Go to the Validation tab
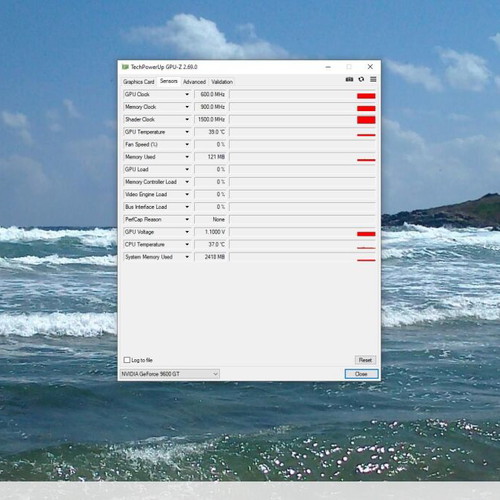The height and width of the screenshot is (500, 500). [x=222, y=82]
